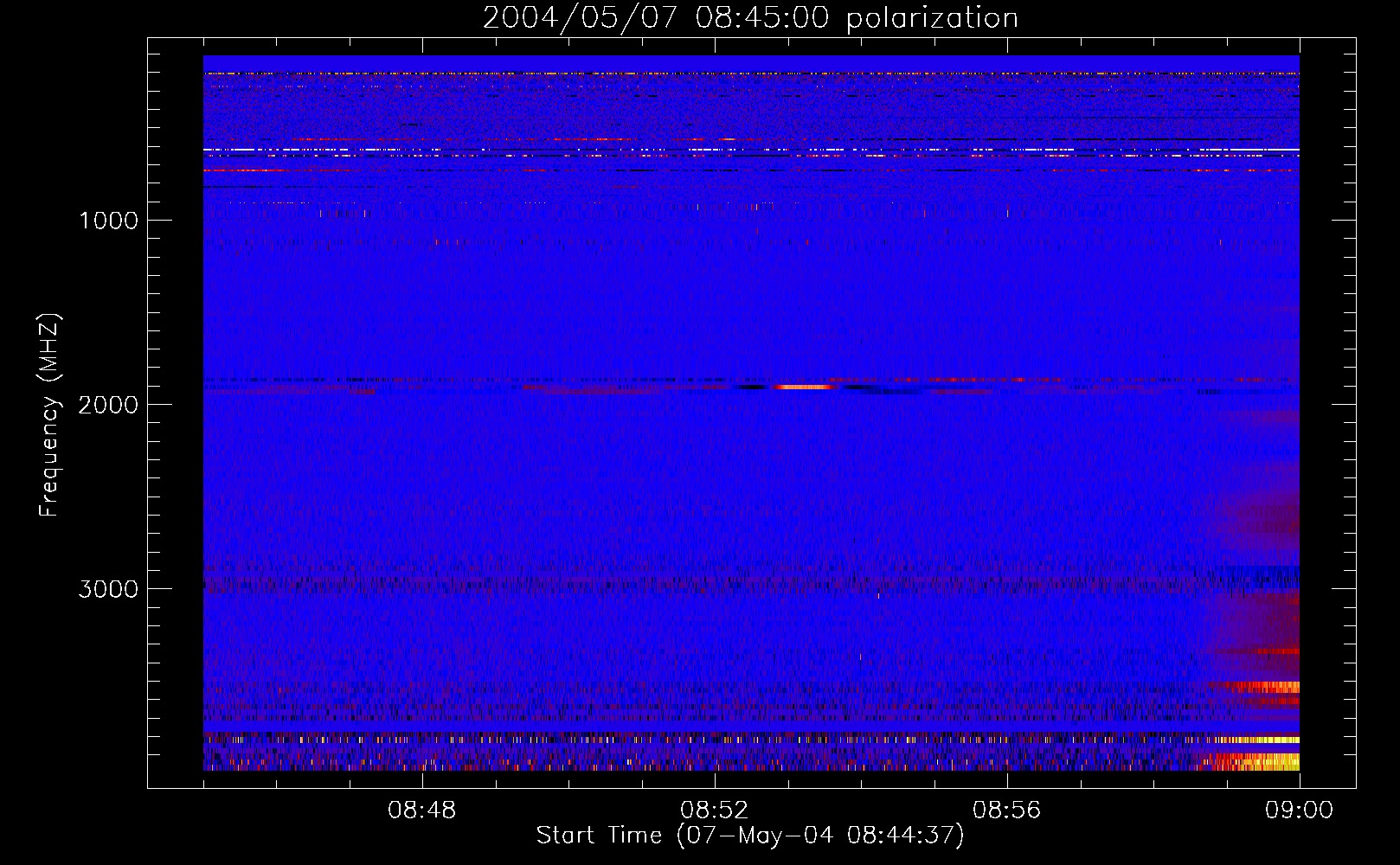Click the 3000 frequency tick label

coord(108,589)
